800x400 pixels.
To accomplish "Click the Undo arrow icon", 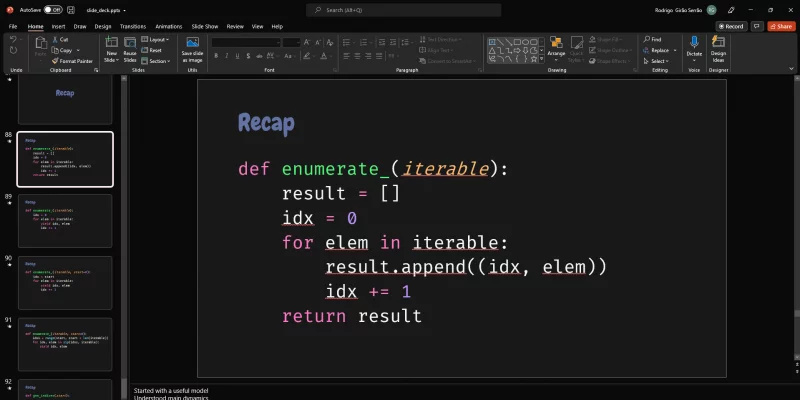I will pyautogui.click(x=13, y=39).
